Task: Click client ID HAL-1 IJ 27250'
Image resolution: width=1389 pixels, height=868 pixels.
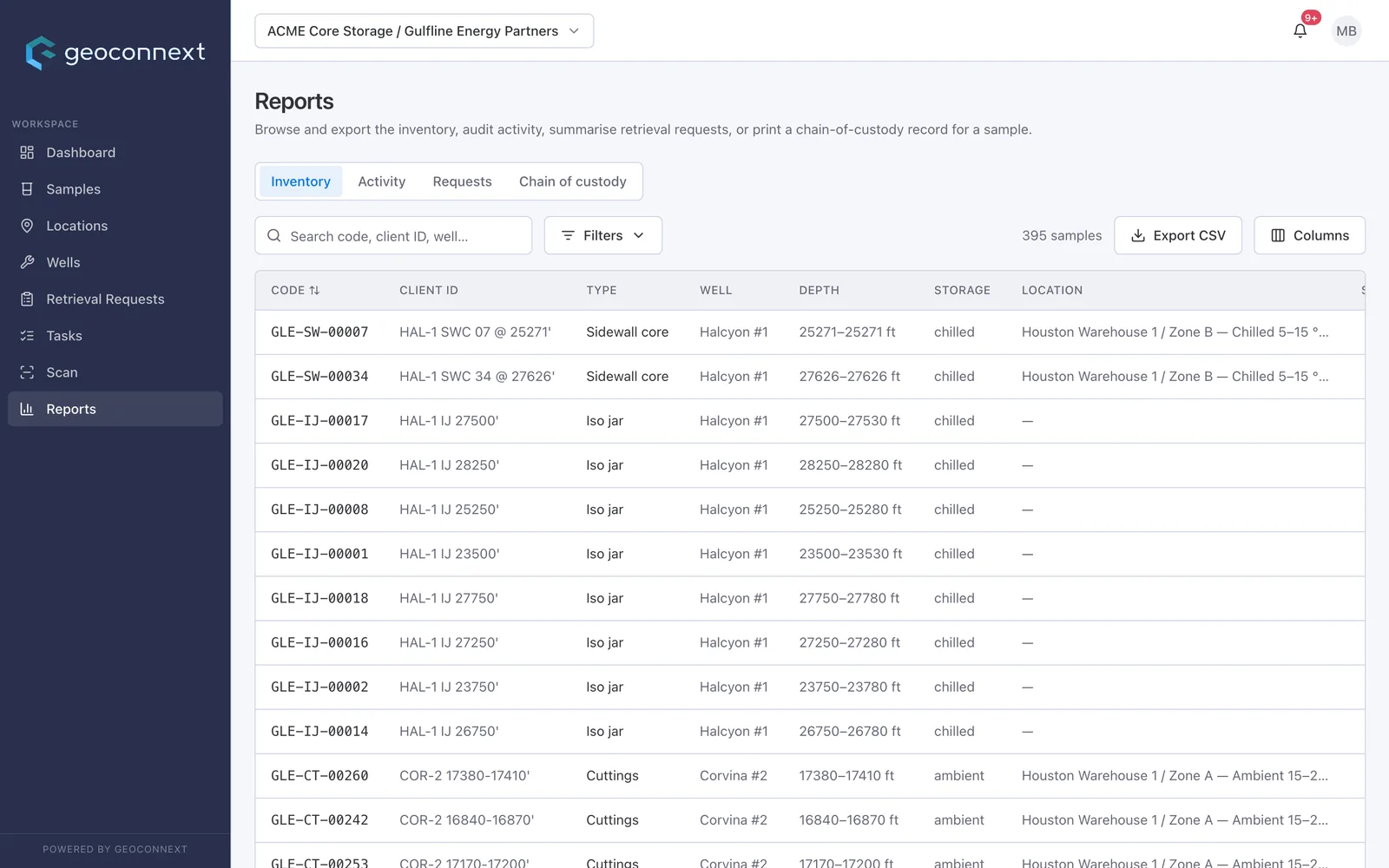Action: coord(449,642)
